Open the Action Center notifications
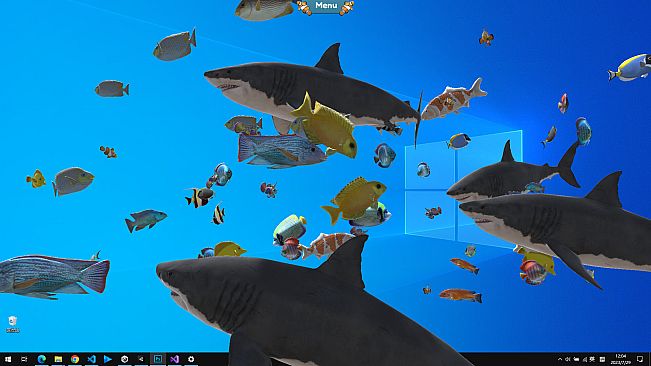 click(x=640, y=359)
